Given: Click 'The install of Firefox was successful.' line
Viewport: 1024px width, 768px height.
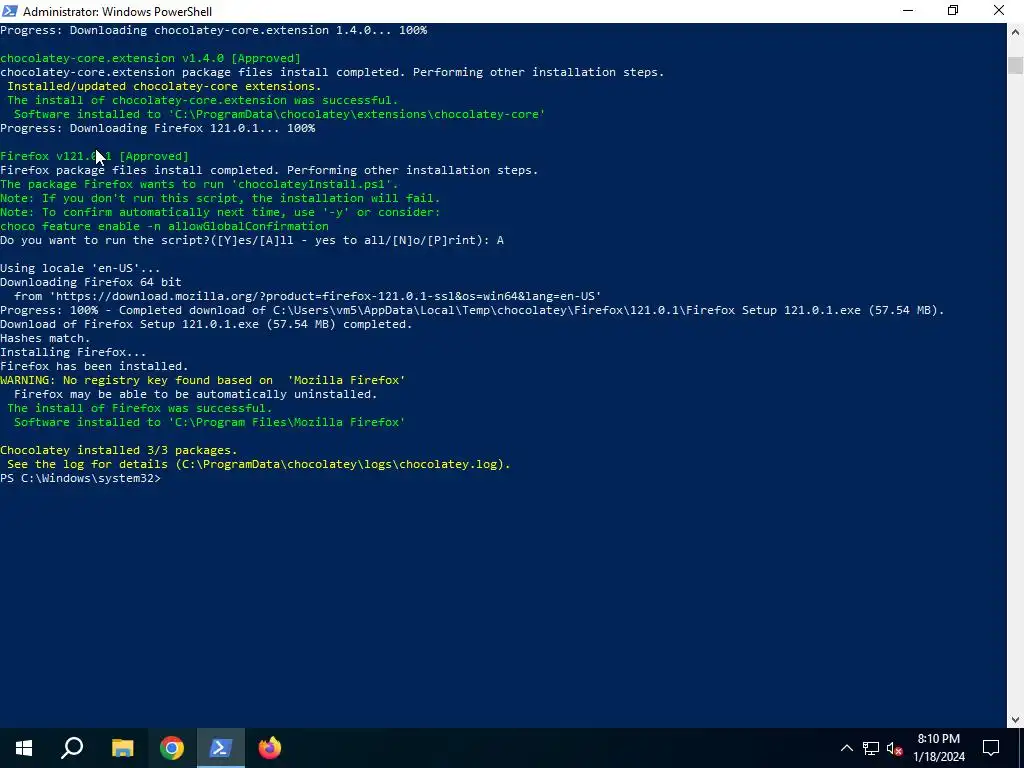Looking at the screenshot, I should click(140, 408).
